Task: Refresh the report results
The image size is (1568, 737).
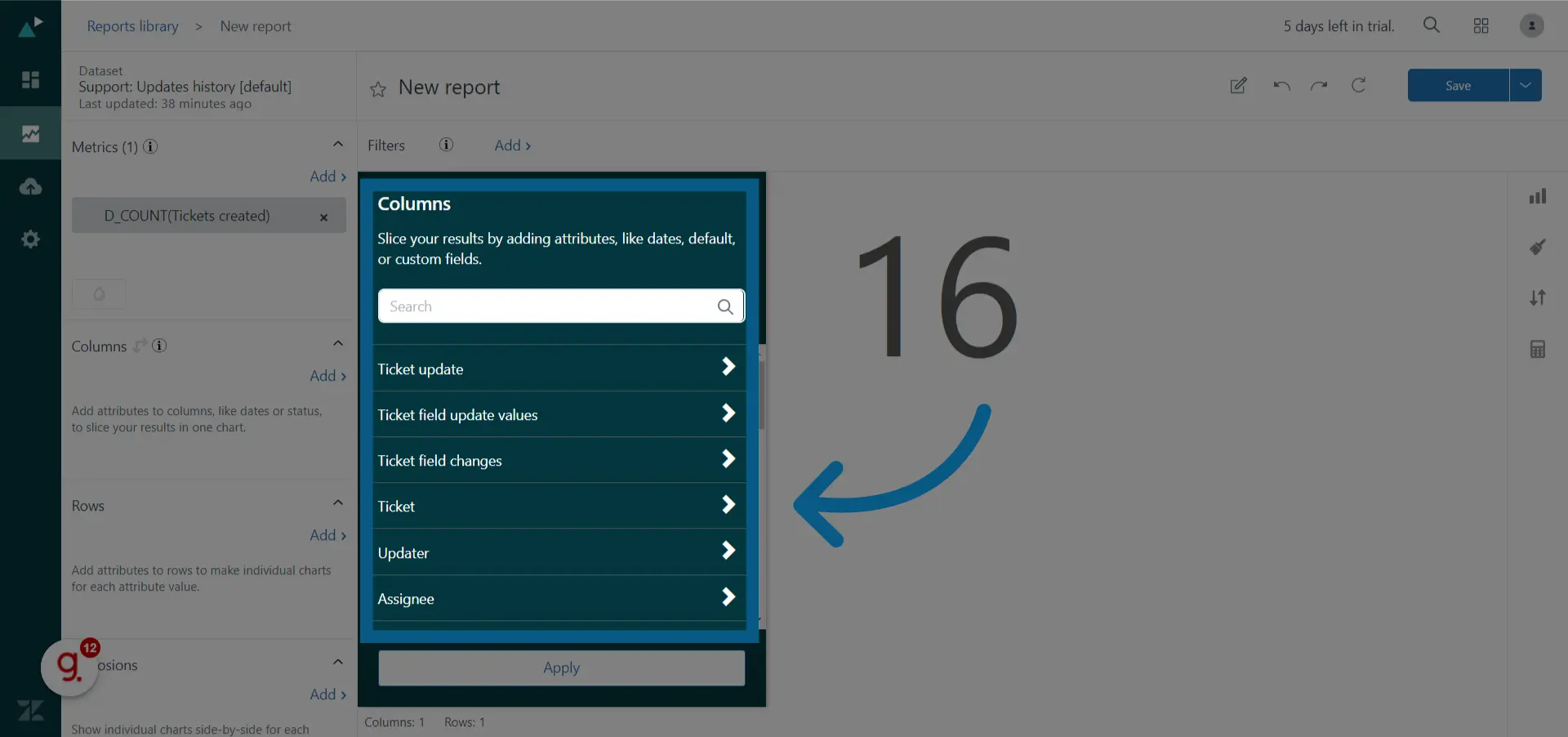Action: tap(1358, 85)
